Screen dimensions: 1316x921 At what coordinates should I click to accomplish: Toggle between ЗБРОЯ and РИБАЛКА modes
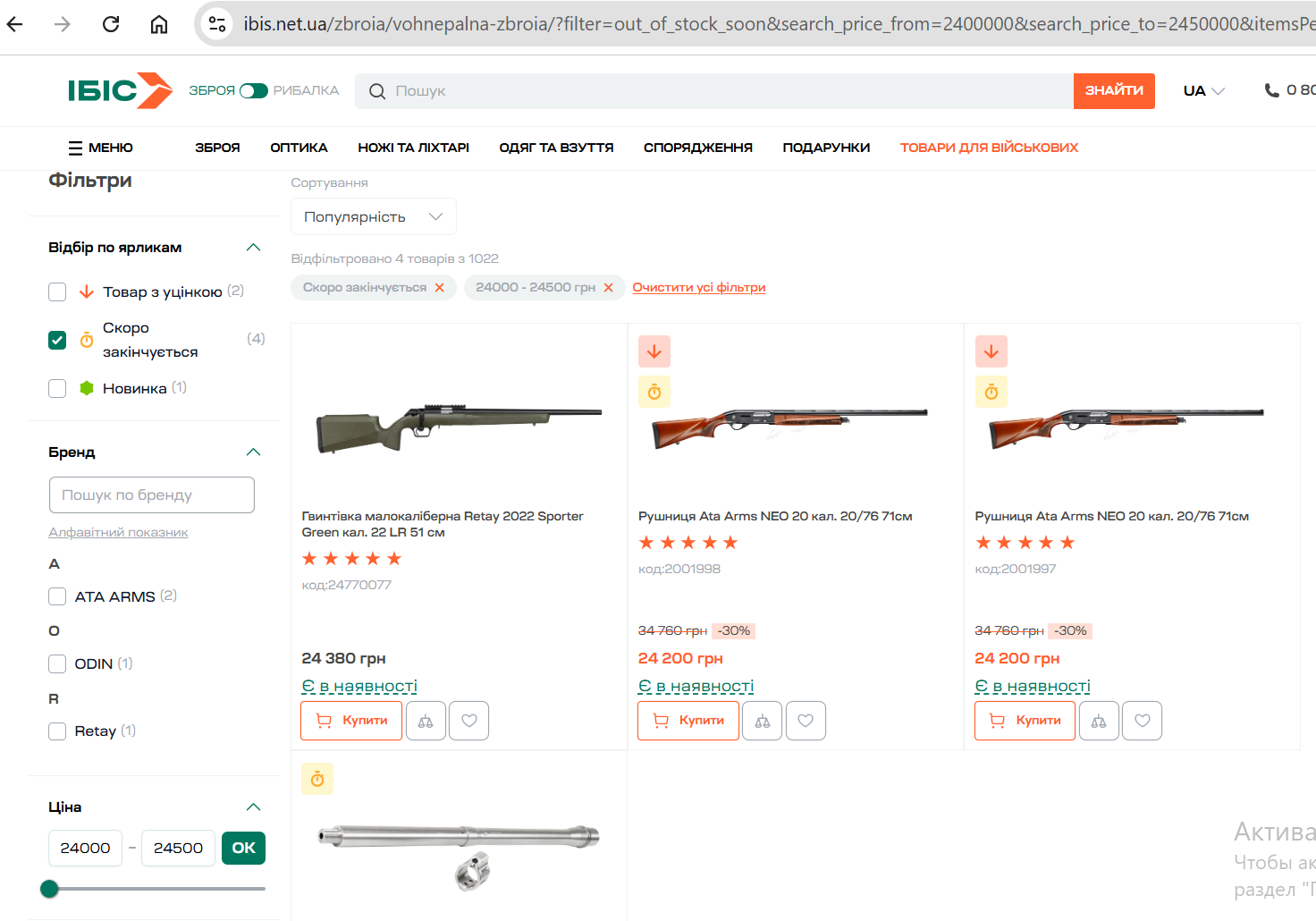click(x=254, y=90)
